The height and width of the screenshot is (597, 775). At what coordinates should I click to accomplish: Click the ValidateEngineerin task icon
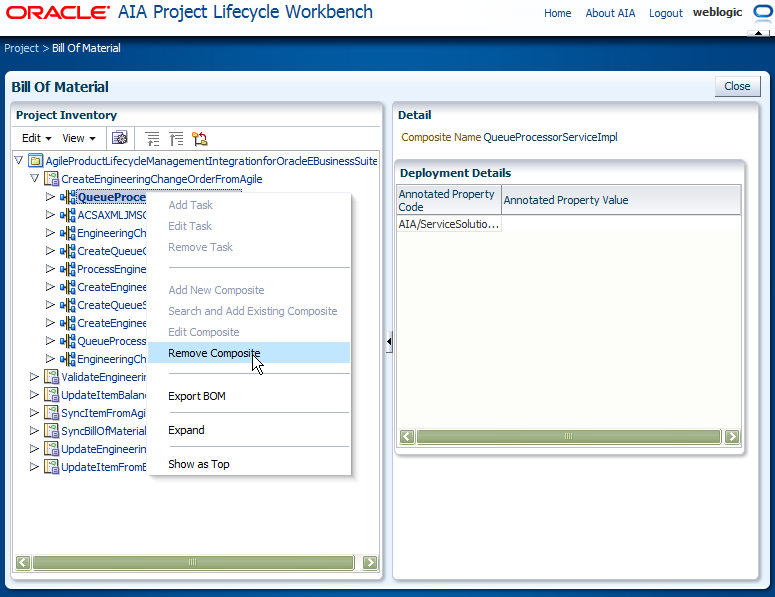[x=51, y=377]
